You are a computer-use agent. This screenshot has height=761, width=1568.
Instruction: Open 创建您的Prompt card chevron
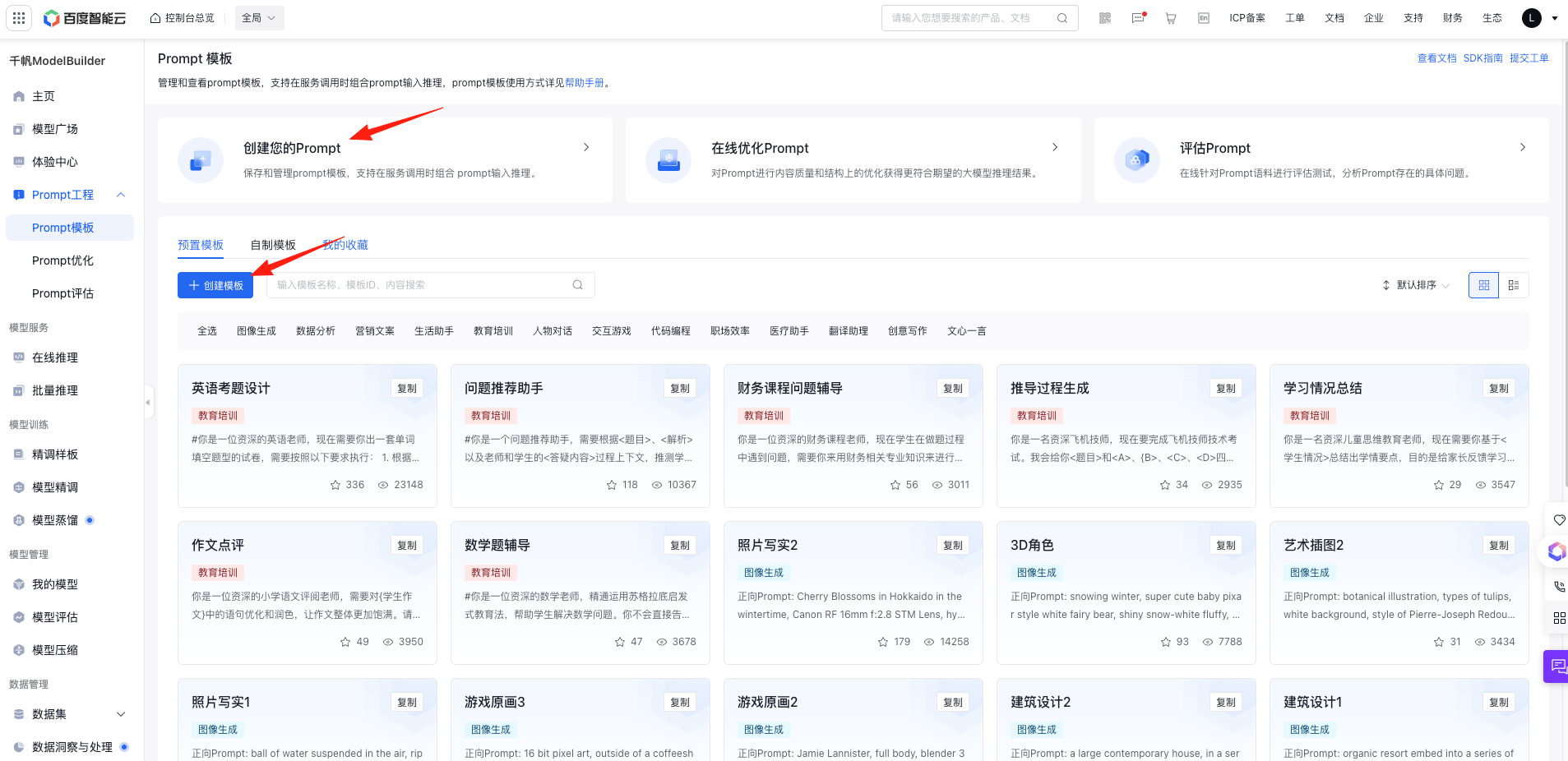586,147
